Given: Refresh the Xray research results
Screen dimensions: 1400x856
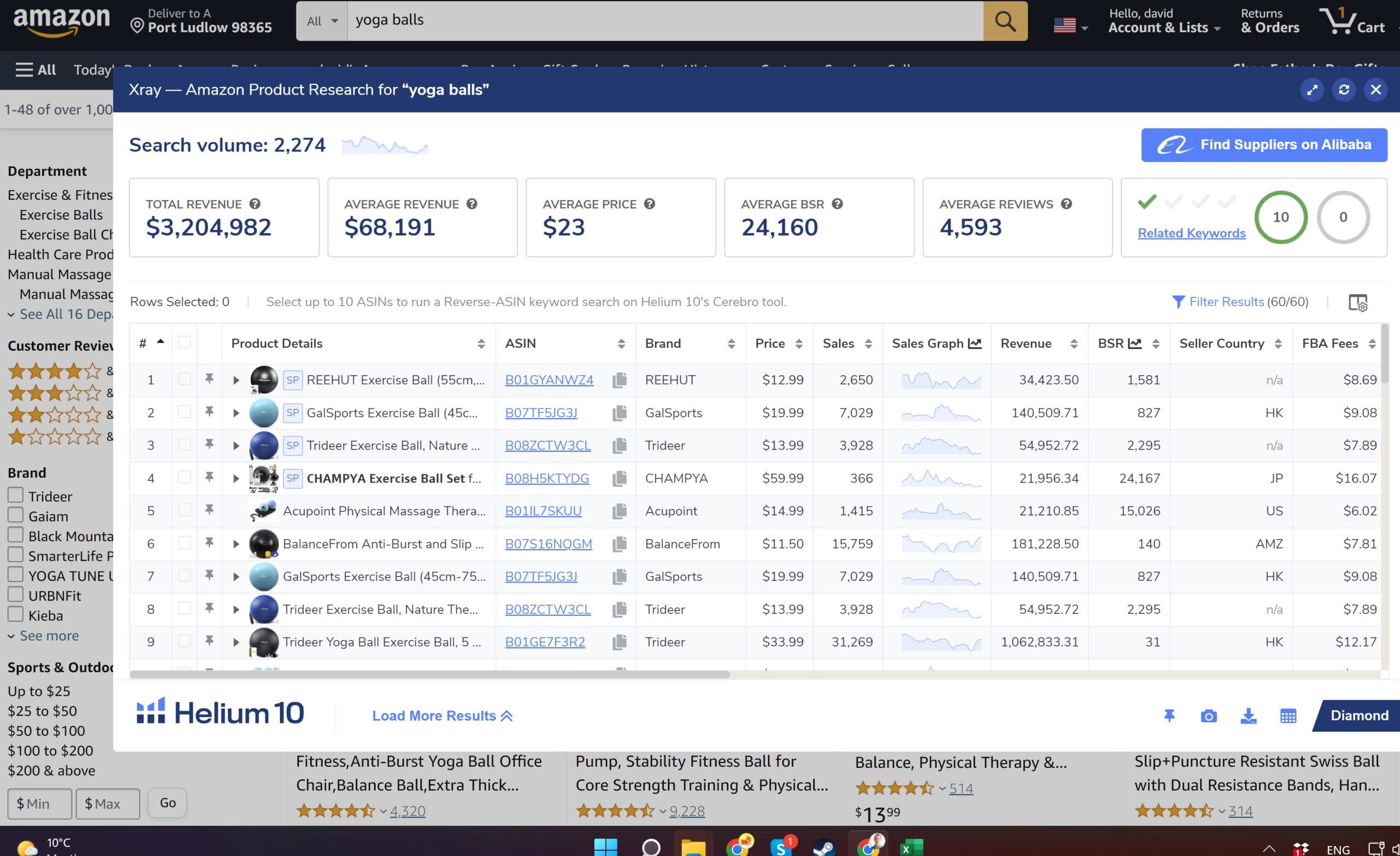Looking at the screenshot, I should tap(1344, 90).
